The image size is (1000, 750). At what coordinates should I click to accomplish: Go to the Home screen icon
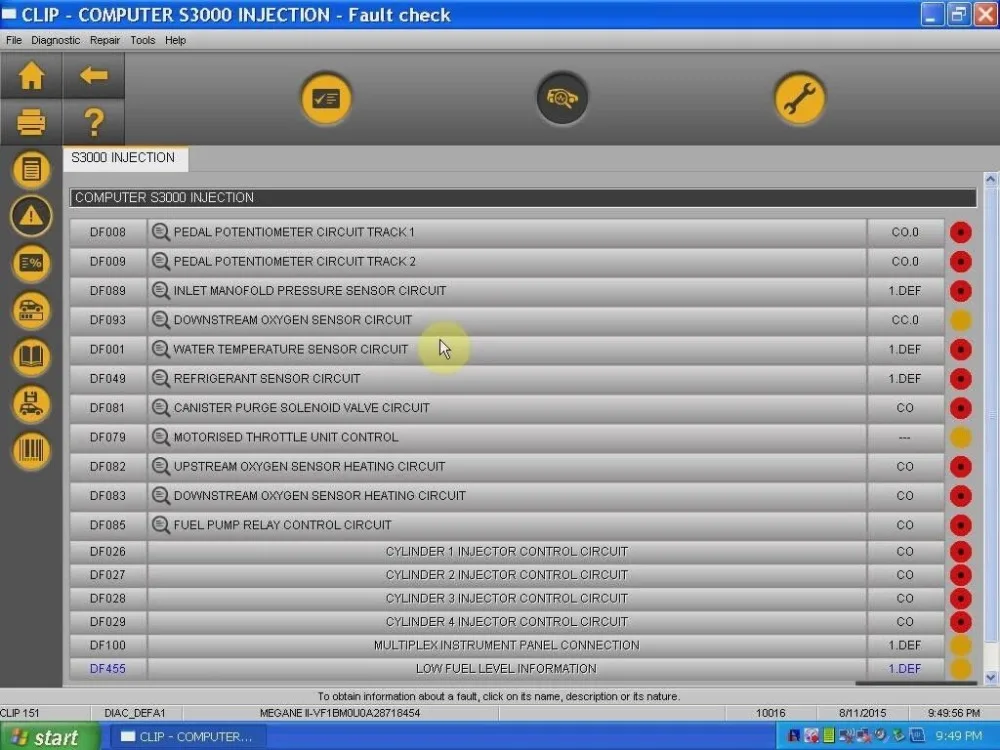pos(31,76)
